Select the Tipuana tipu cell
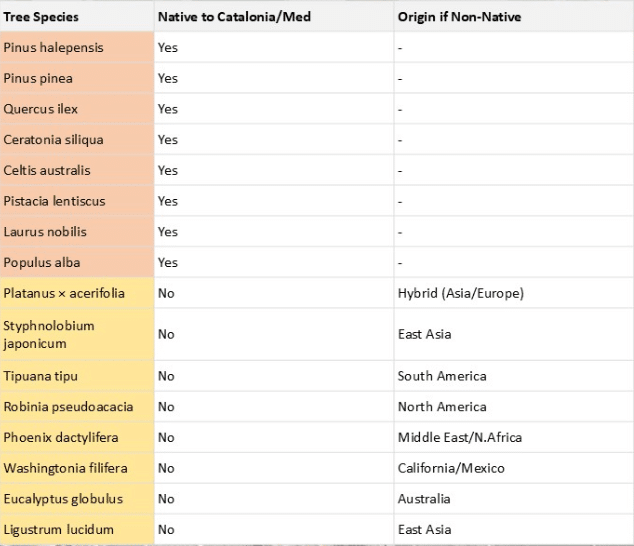 click(40, 376)
